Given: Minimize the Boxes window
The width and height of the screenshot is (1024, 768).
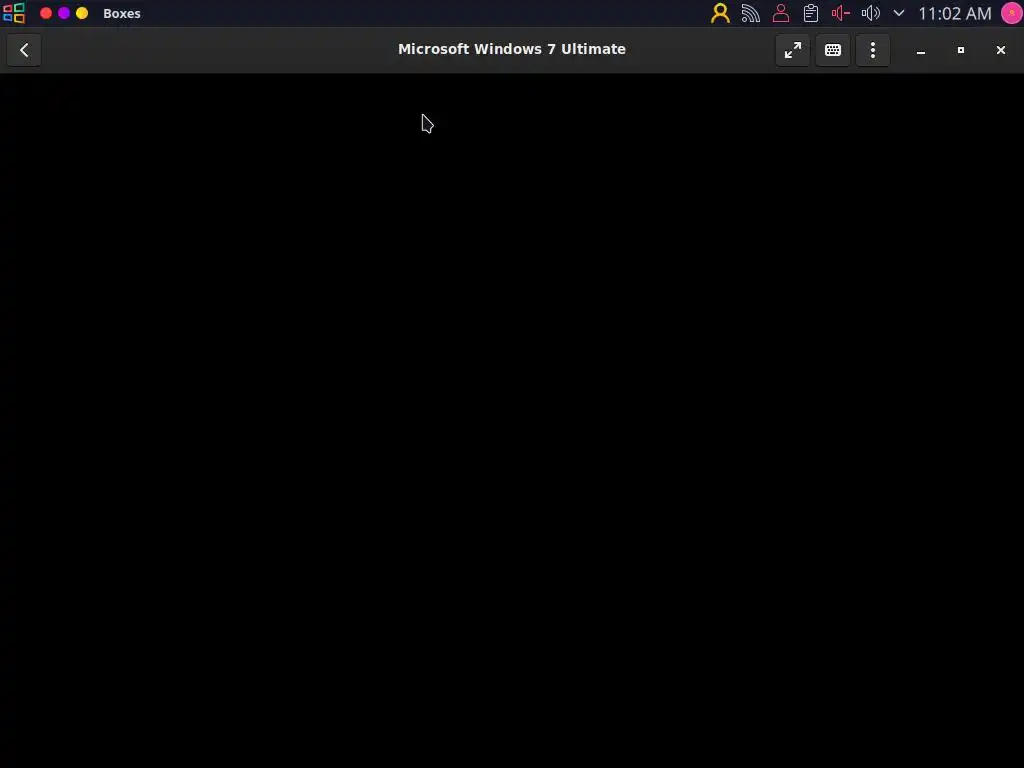Looking at the screenshot, I should [921, 50].
